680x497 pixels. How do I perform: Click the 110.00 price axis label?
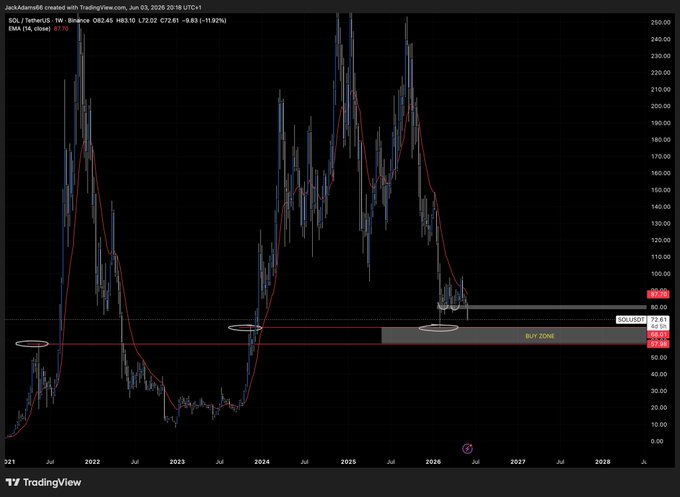[x=660, y=257]
